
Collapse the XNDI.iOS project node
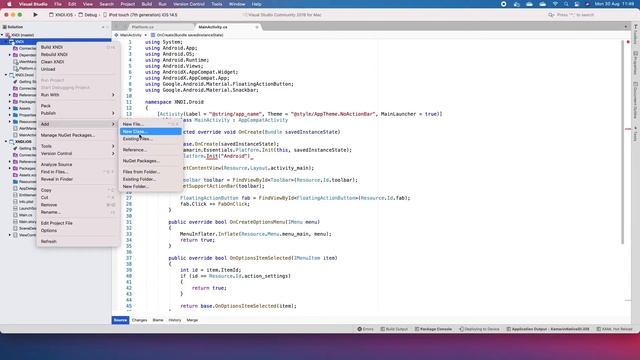(6, 142)
